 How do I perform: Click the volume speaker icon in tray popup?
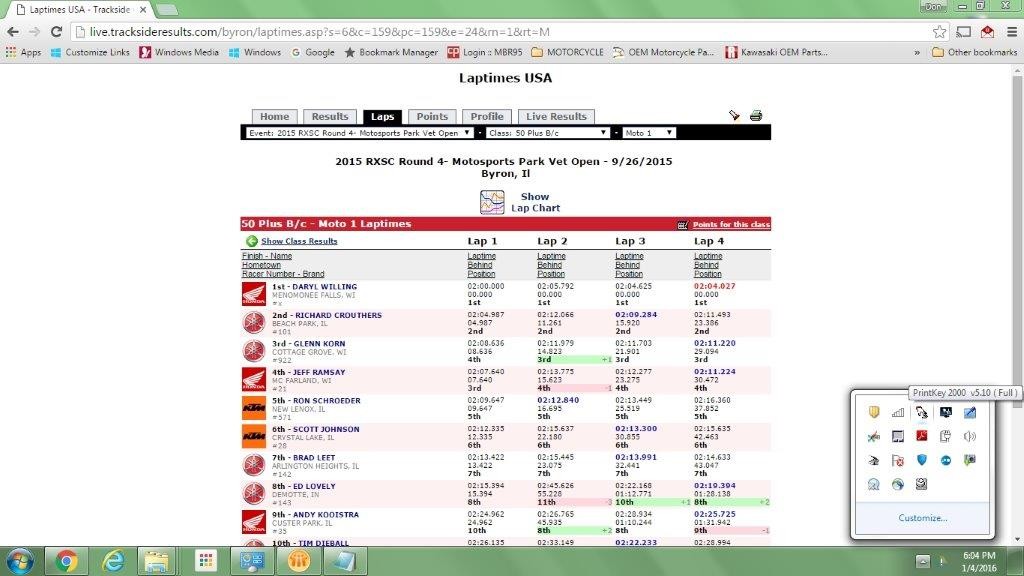click(968, 436)
